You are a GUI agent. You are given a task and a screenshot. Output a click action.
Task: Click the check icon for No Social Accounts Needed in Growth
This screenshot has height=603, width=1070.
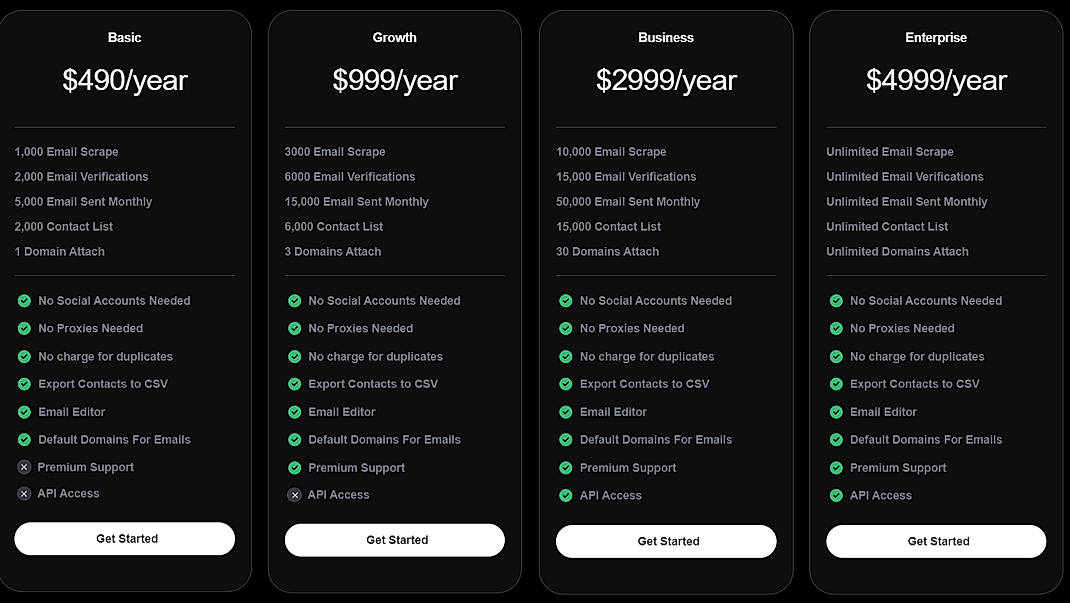(294, 300)
